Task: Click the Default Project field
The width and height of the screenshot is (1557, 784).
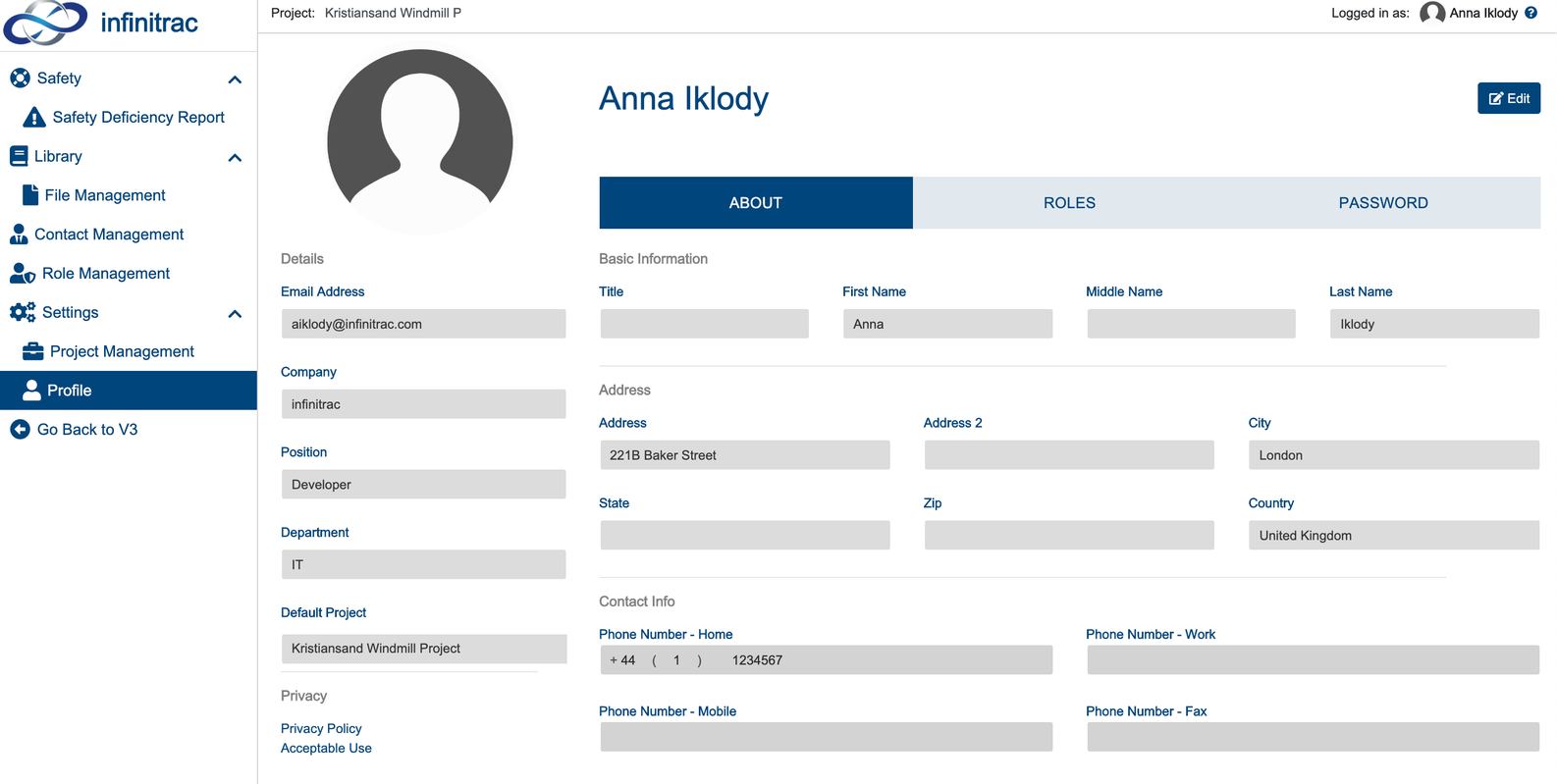Action: click(x=424, y=649)
